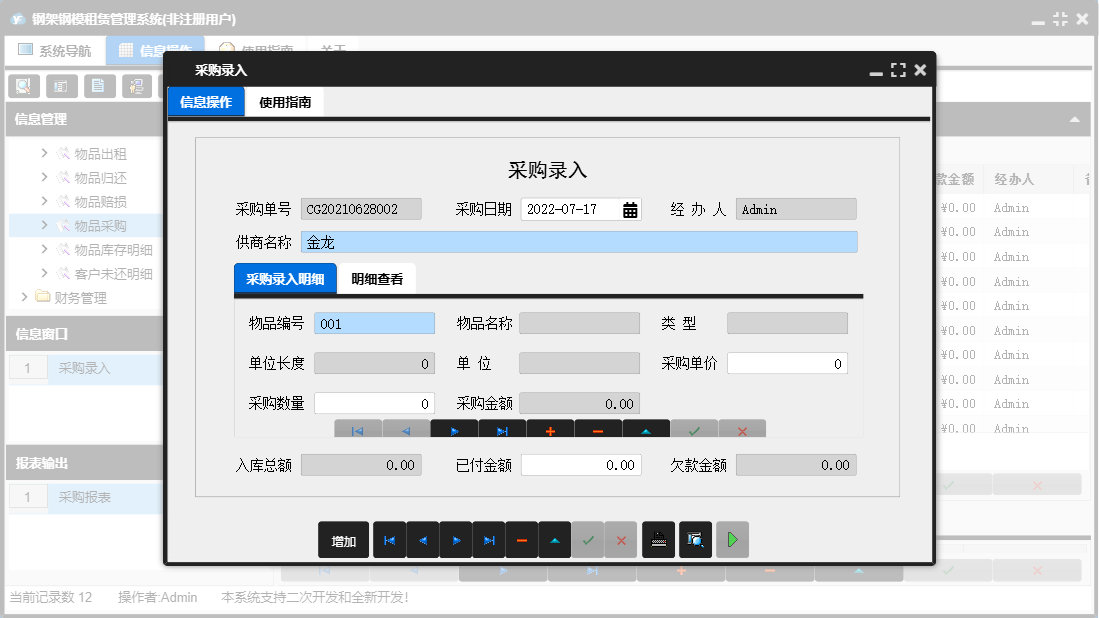Expand the 物品出租 tree item

coord(43,153)
